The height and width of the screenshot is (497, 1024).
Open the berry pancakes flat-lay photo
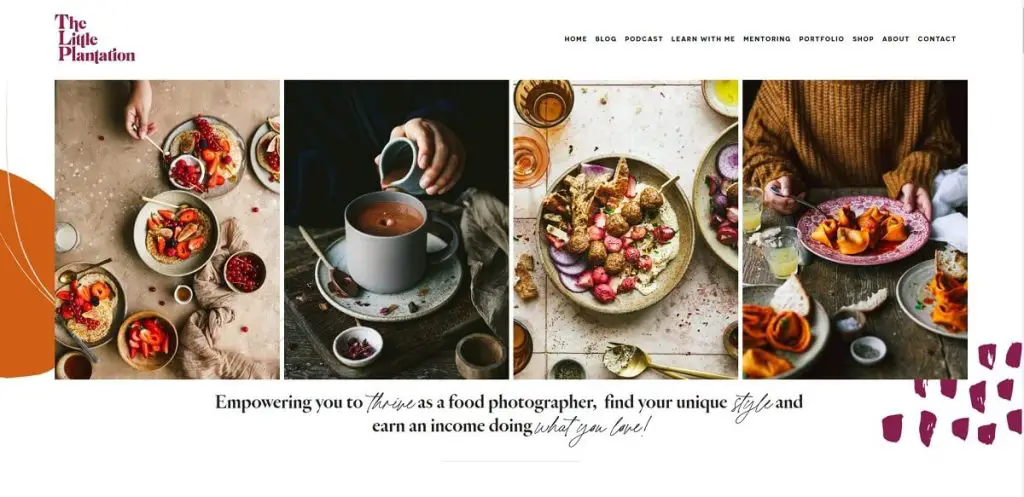167,229
